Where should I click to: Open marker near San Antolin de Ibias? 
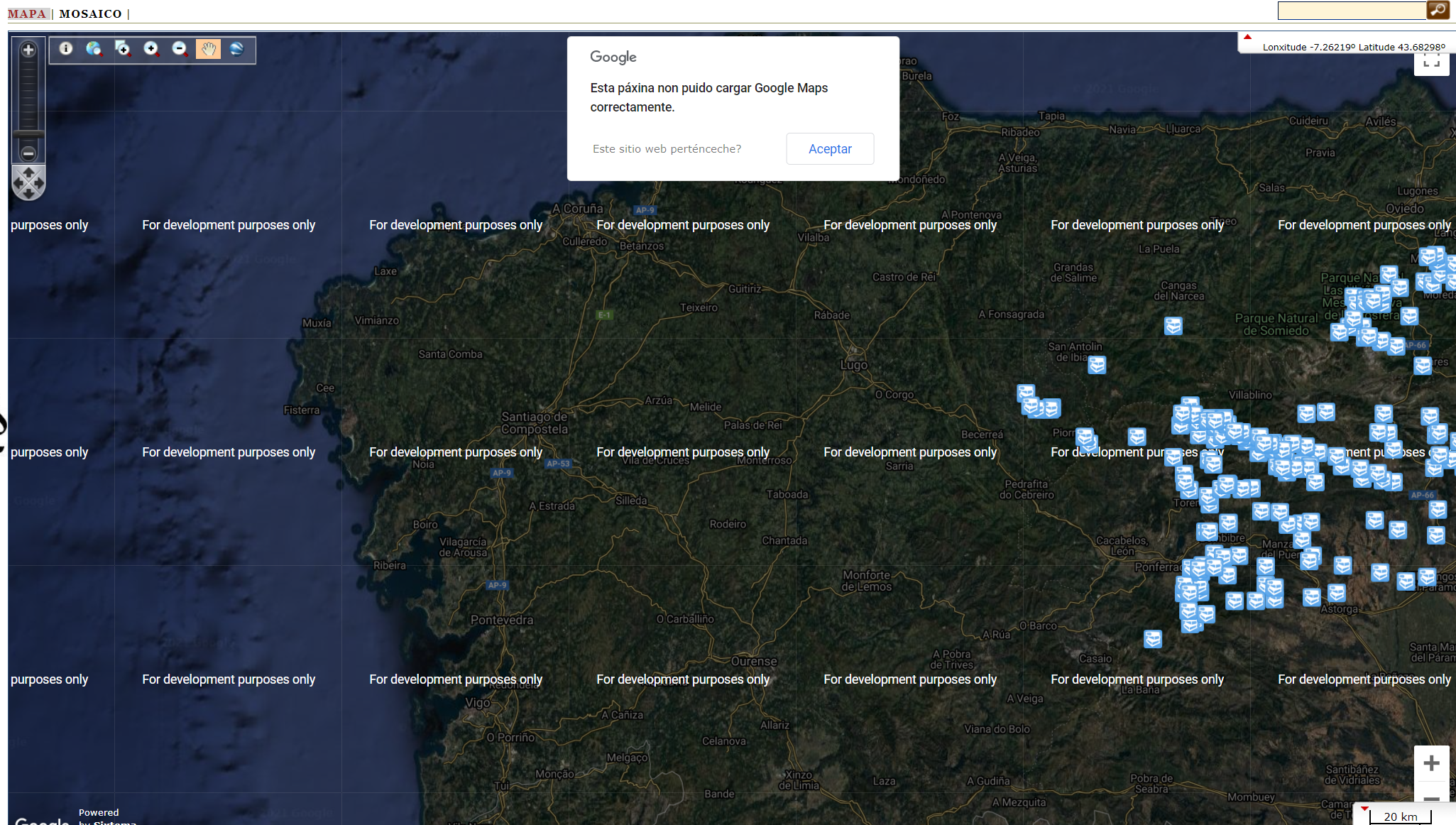click(1097, 365)
